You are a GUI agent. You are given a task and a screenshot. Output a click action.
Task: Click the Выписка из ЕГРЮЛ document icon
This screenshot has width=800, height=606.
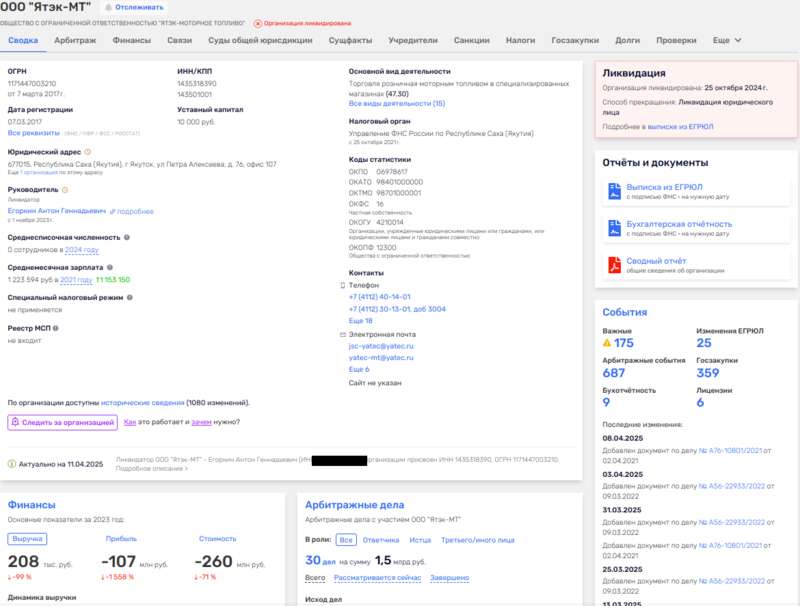click(614, 191)
